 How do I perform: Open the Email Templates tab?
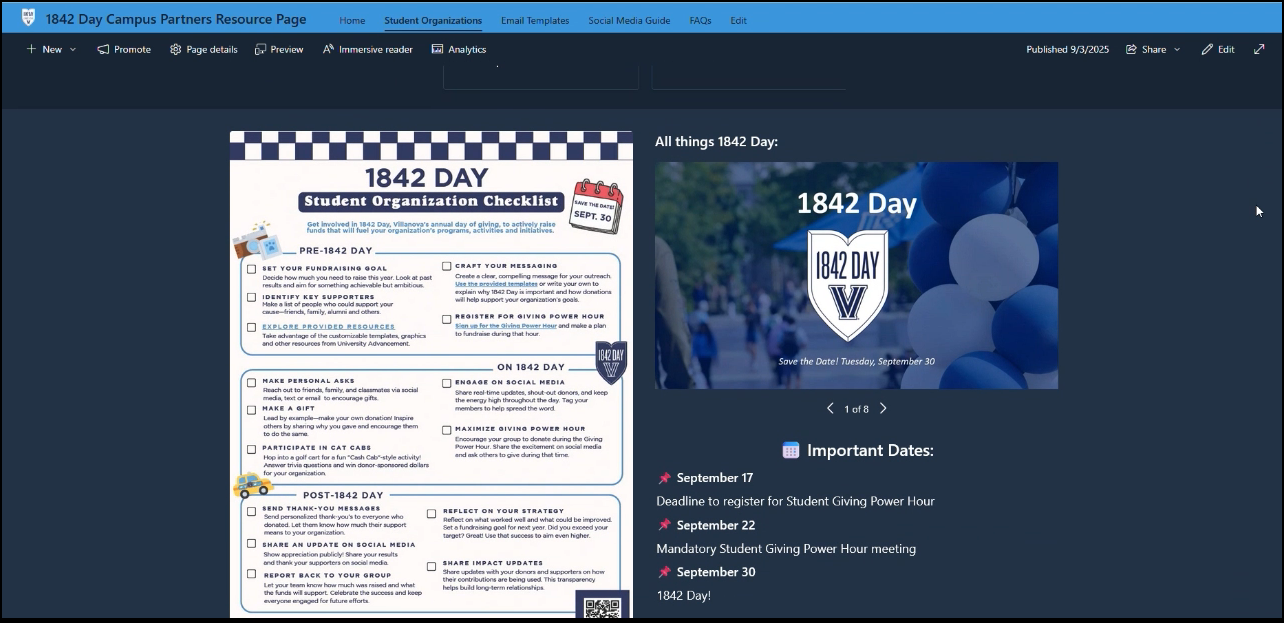(x=535, y=20)
